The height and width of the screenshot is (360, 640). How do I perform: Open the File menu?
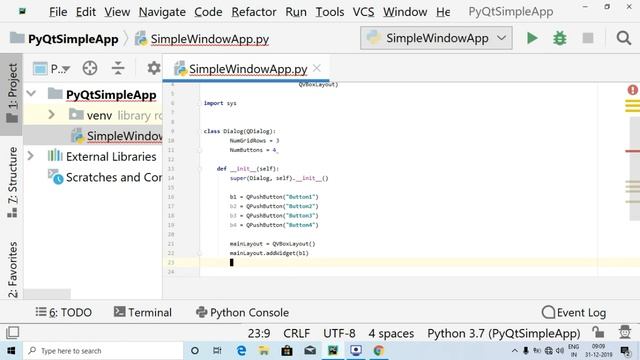[x=58, y=12]
